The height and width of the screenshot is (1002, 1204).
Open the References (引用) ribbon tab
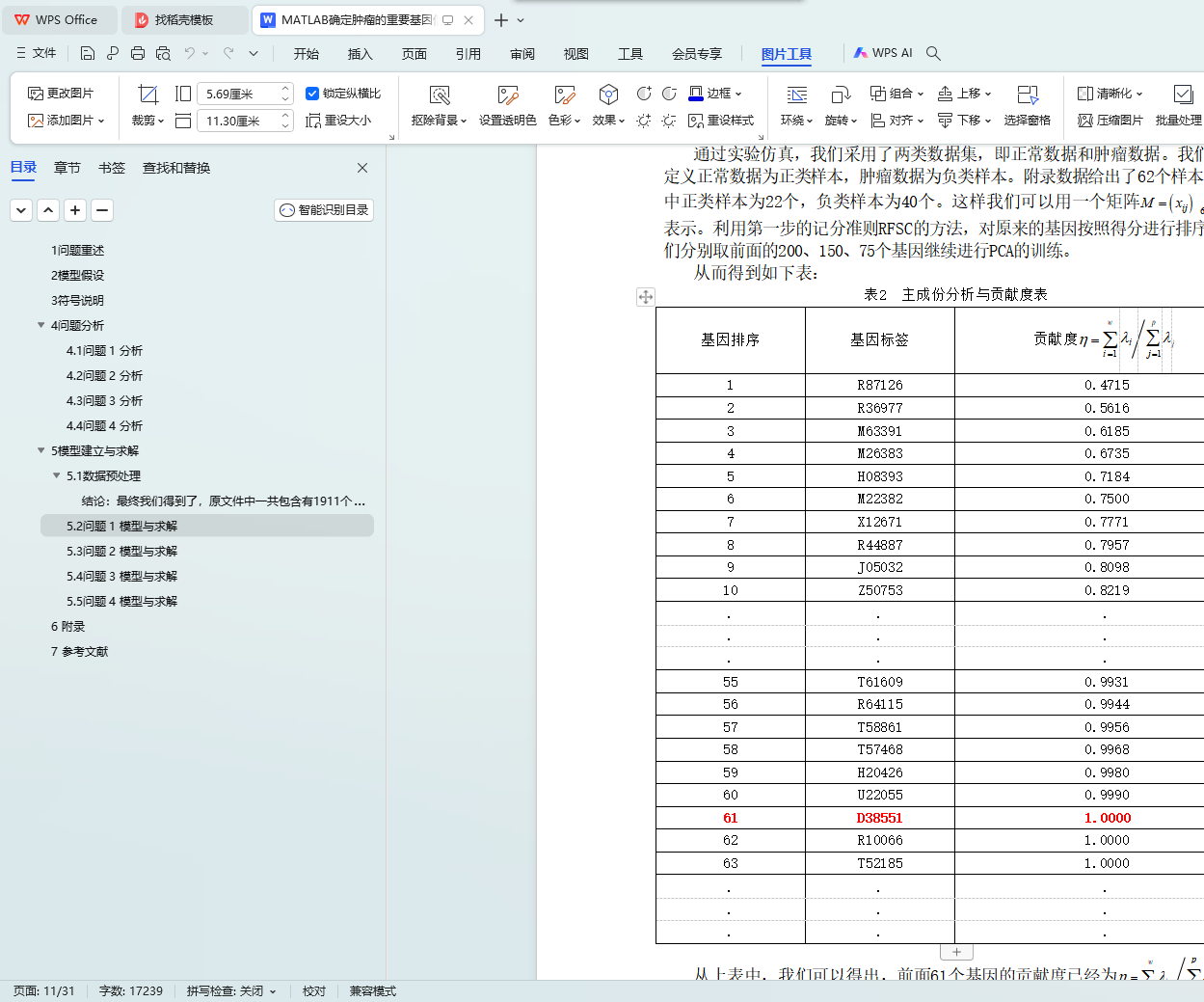(468, 54)
